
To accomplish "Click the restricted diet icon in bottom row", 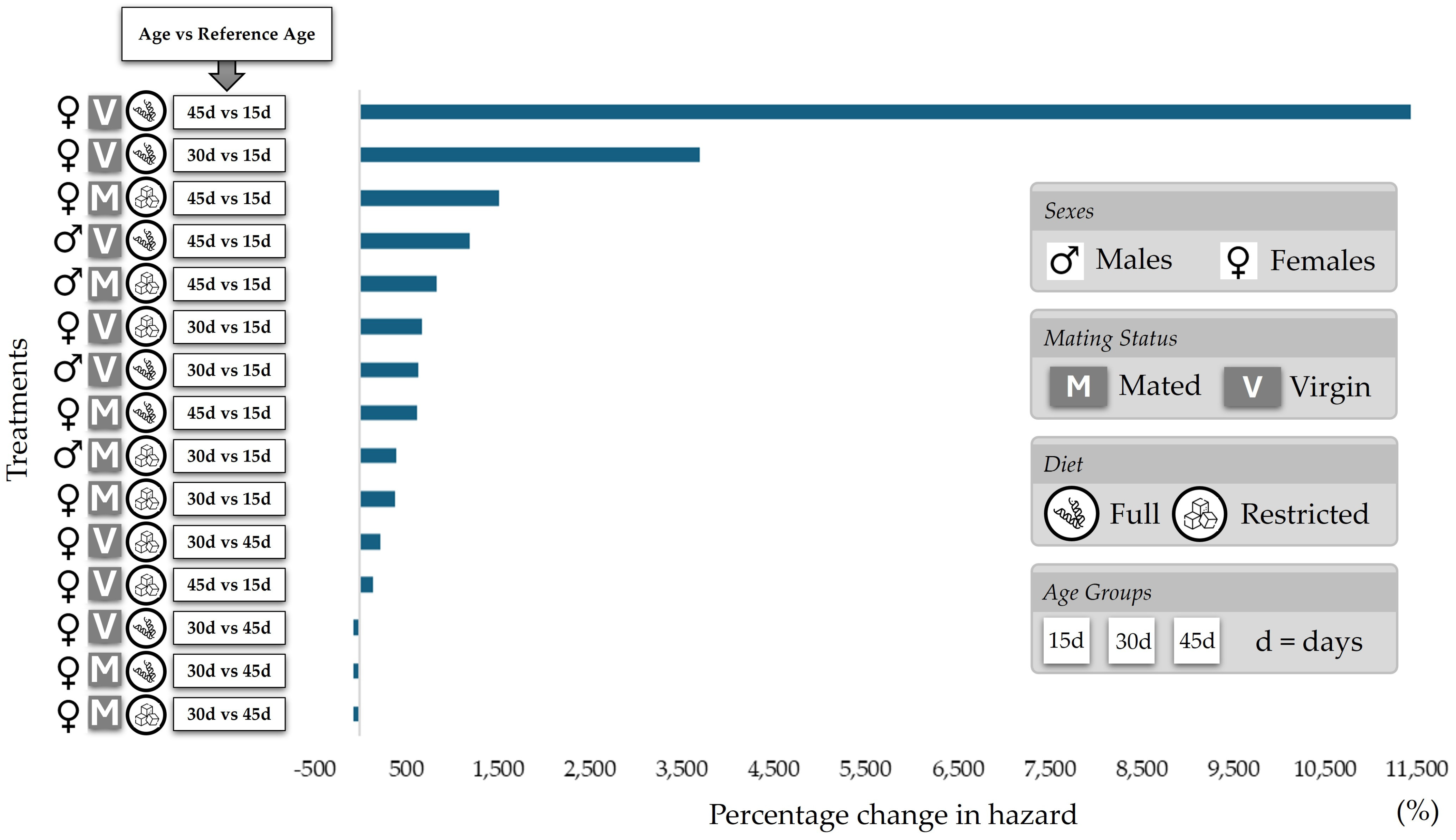I will point(146,714).
